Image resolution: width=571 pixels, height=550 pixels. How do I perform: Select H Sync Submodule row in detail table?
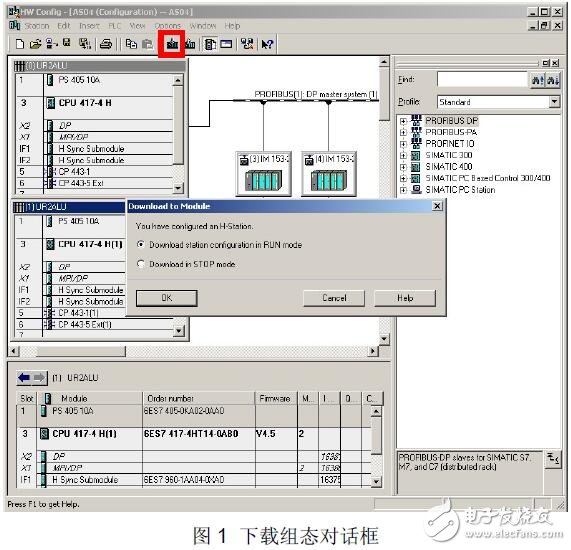(194, 480)
